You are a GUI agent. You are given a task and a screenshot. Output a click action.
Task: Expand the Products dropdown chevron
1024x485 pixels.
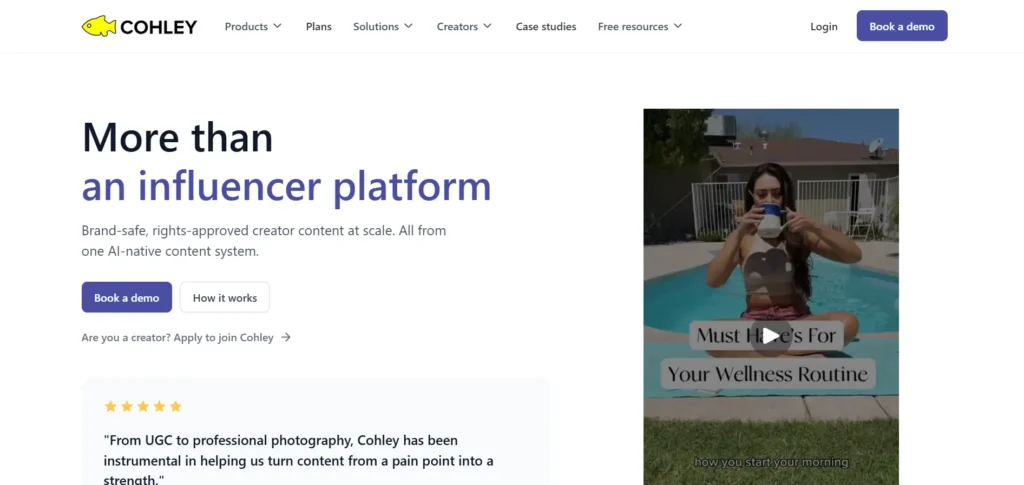click(x=278, y=26)
